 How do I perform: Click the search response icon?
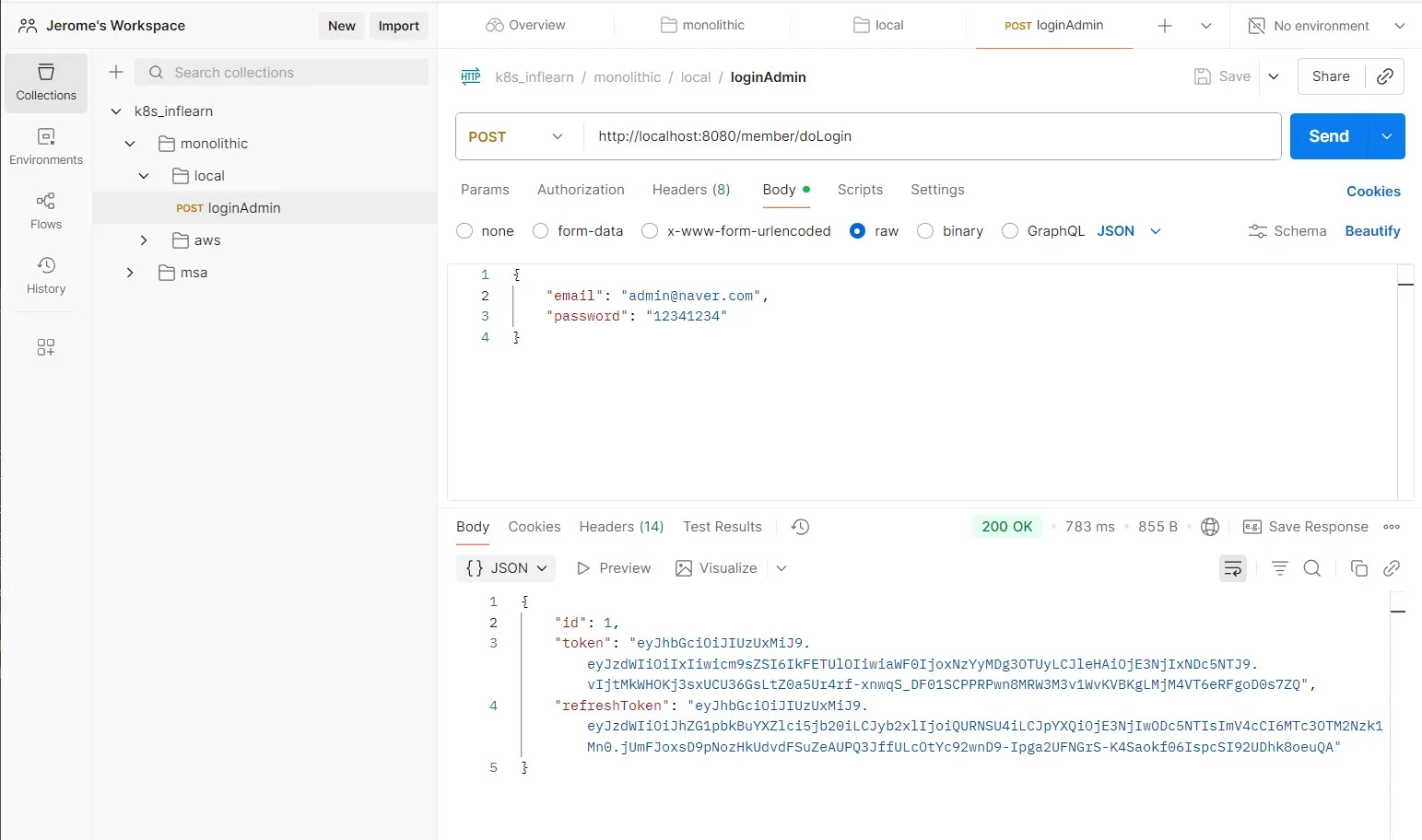pos(1312,568)
